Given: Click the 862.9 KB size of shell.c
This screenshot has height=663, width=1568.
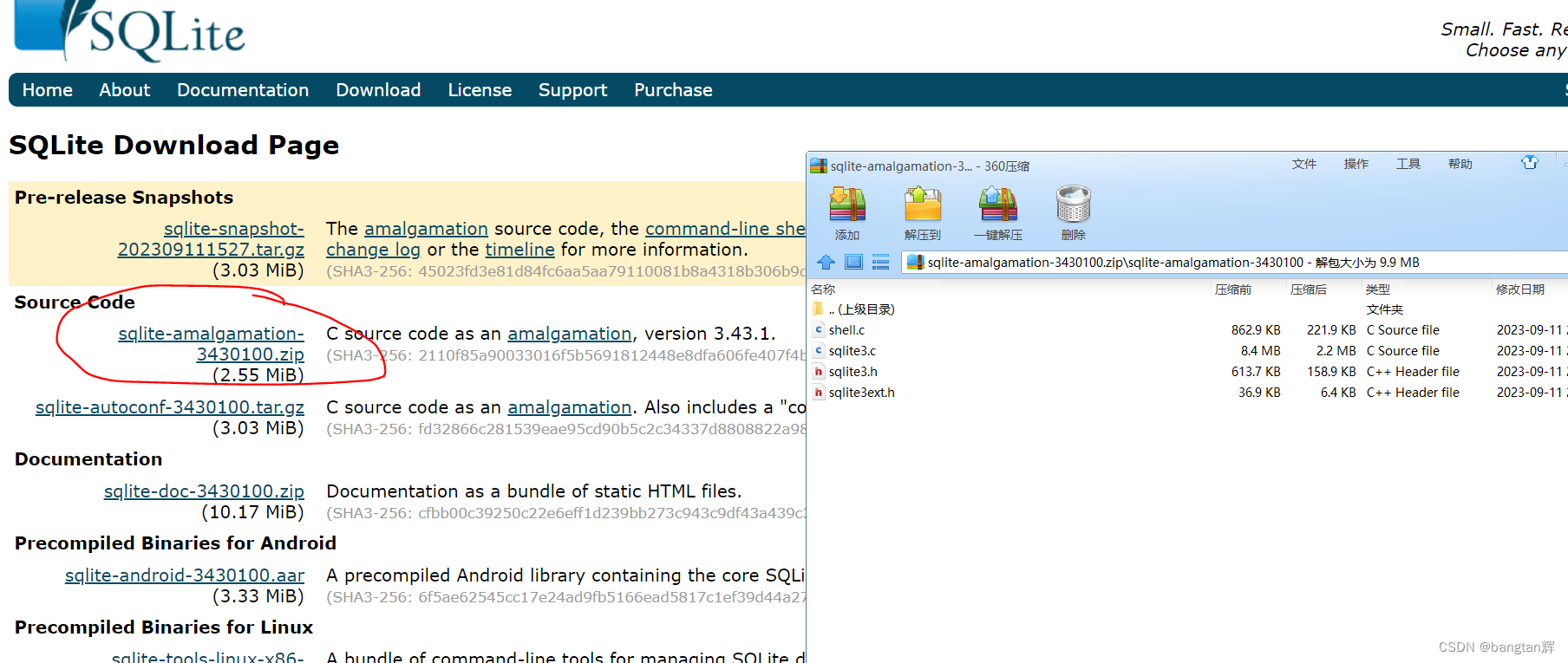Looking at the screenshot, I should (1256, 330).
